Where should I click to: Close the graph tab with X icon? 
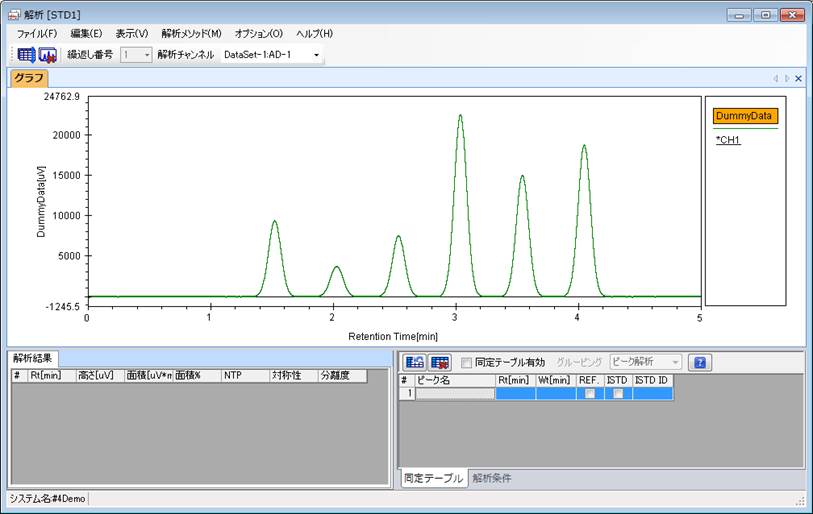798,78
